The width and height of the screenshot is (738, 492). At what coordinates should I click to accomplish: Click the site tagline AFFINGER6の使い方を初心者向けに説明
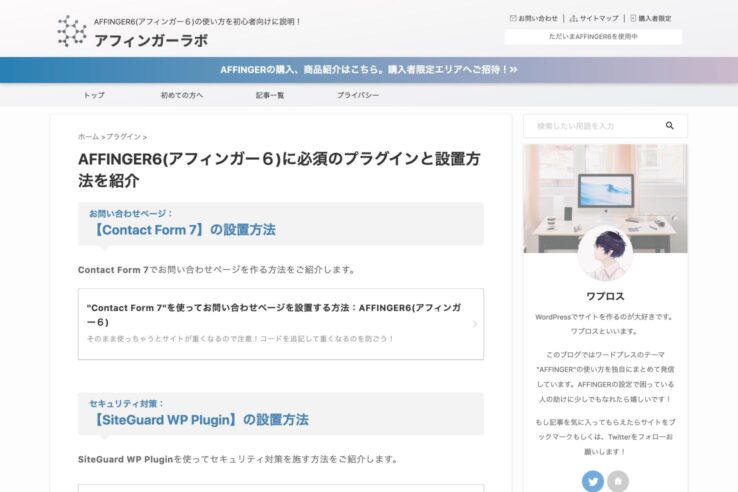click(197, 22)
